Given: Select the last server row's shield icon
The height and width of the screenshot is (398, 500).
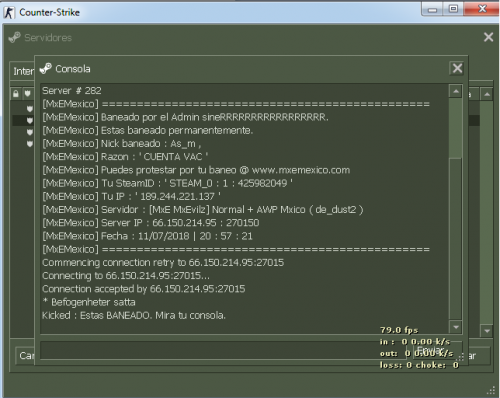Looking at the screenshot, I should pyautogui.click(x=30, y=144).
